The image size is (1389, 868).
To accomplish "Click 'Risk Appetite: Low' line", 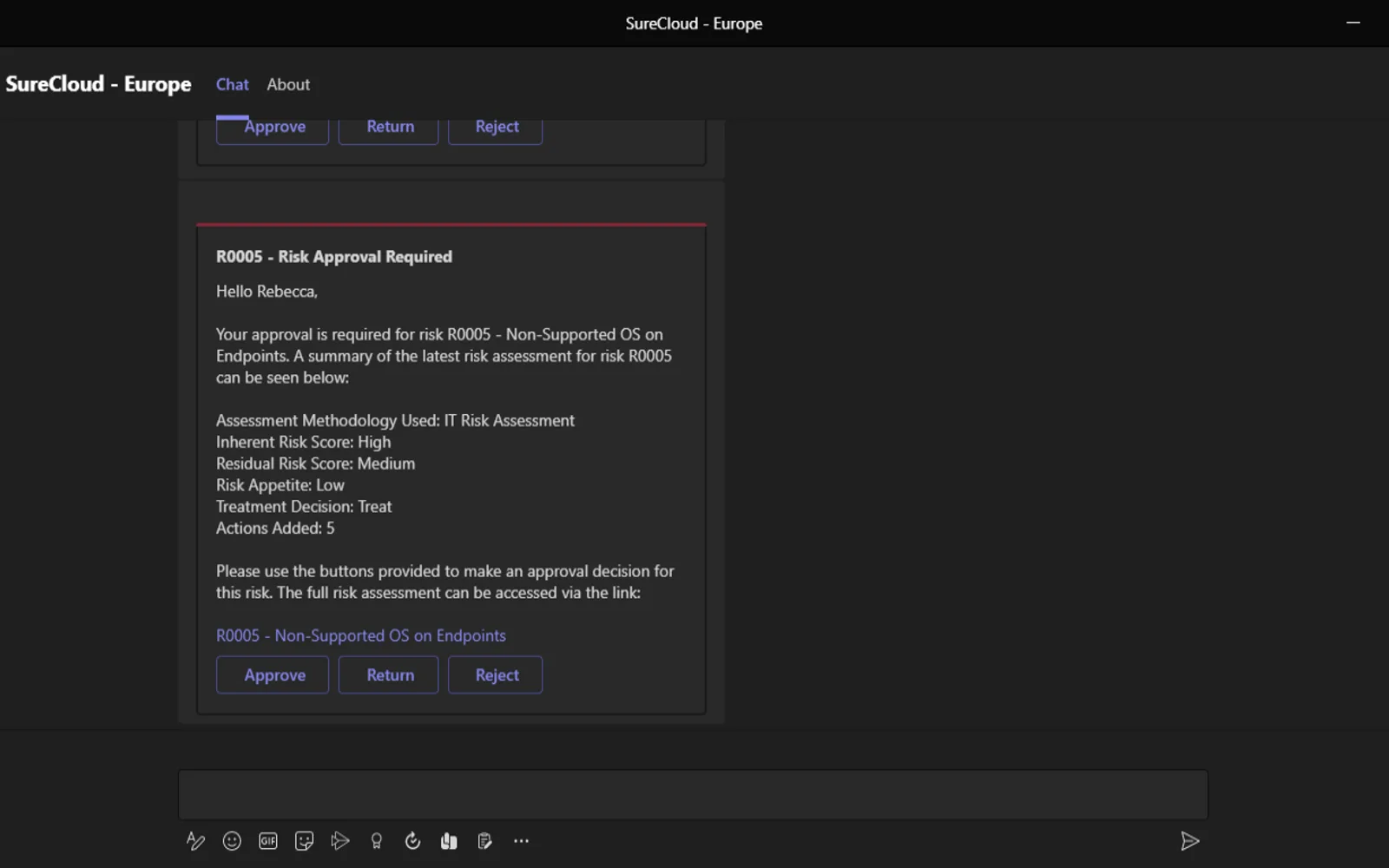I will 280,485.
